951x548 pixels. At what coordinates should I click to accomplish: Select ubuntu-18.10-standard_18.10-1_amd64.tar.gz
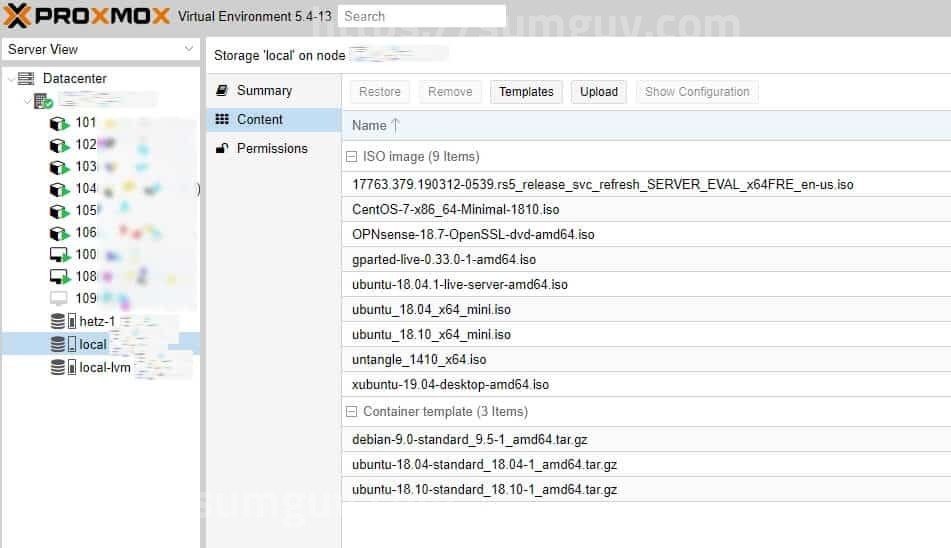[647, 489]
